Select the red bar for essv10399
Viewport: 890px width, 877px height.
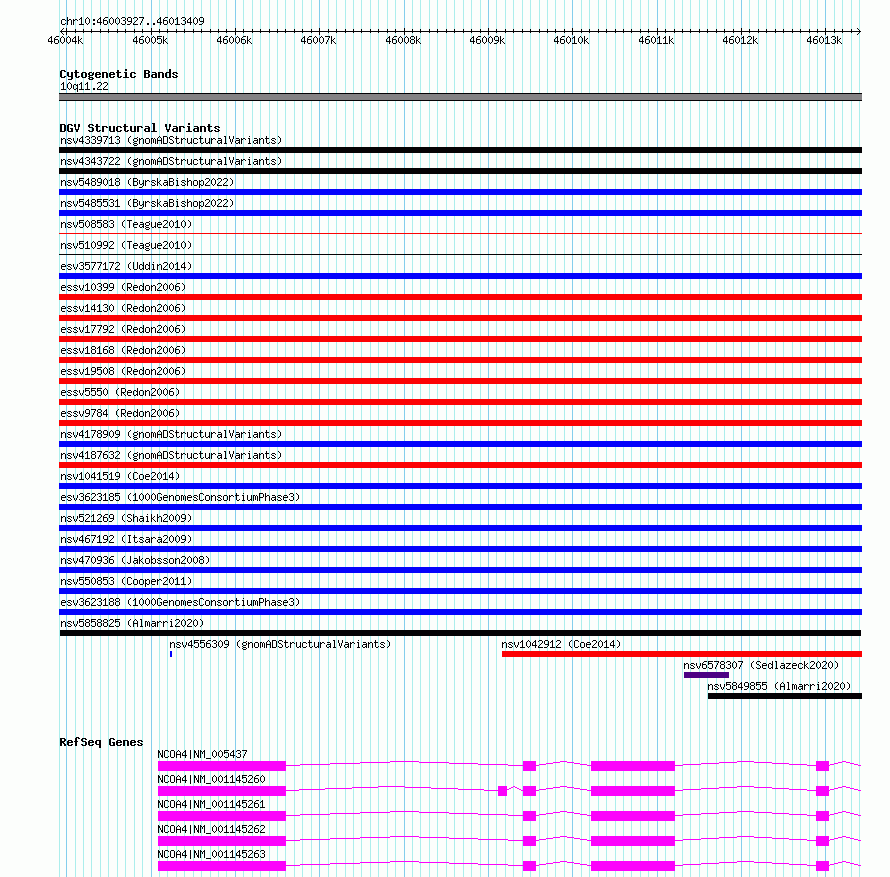(460, 297)
